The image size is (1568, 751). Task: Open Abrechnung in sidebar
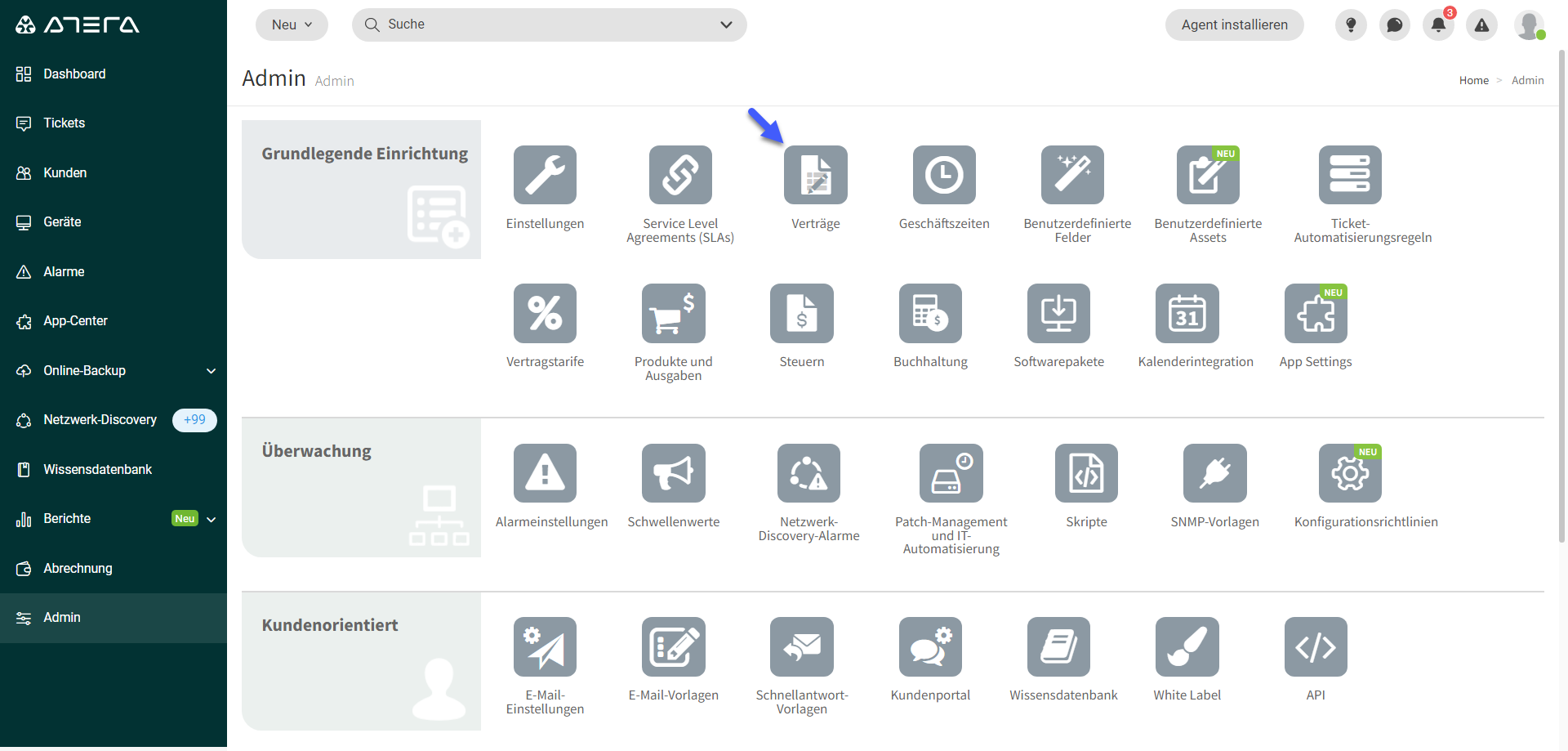coord(114,569)
